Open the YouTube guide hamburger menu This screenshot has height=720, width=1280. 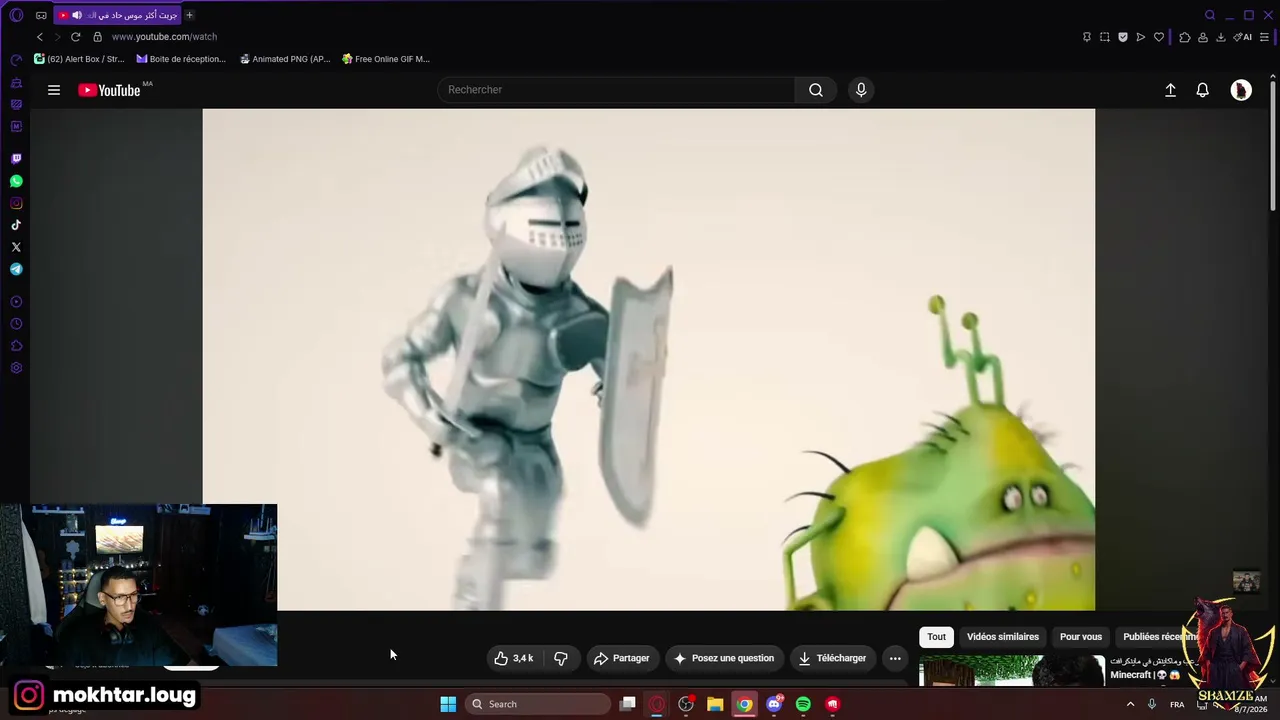pyautogui.click(x=54, y=90)
